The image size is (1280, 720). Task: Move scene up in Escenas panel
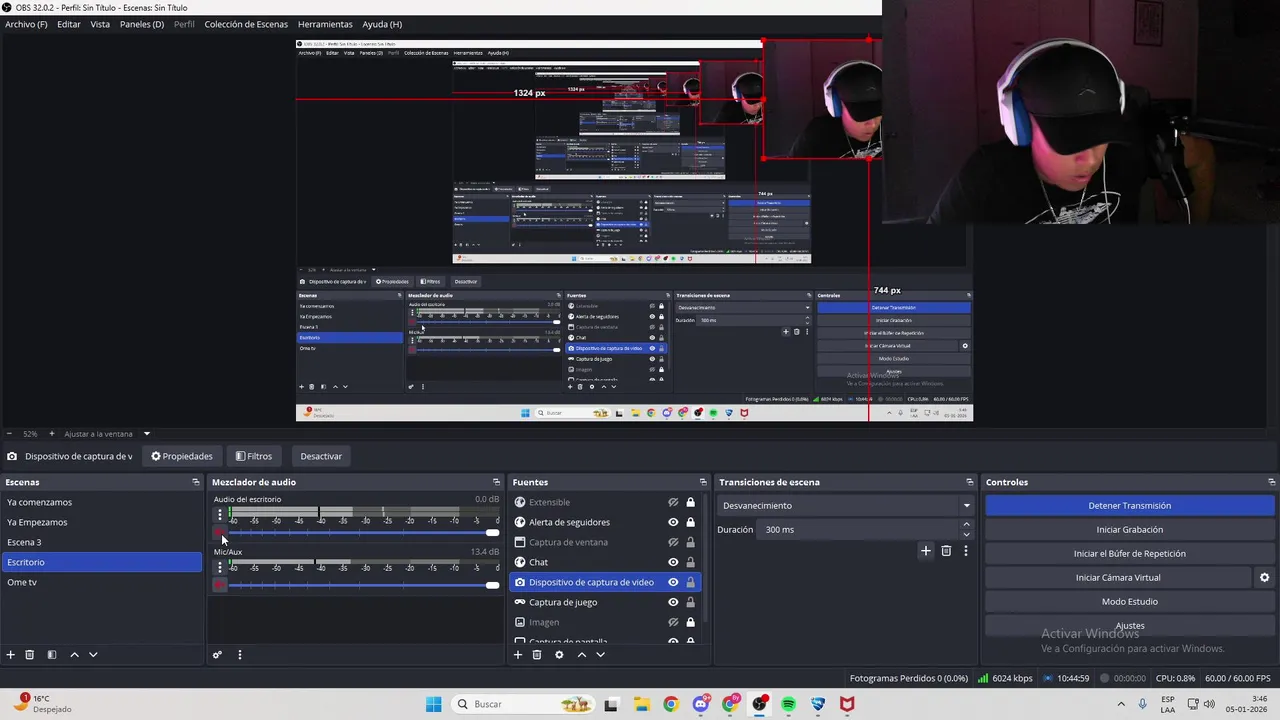click(74, 655)
